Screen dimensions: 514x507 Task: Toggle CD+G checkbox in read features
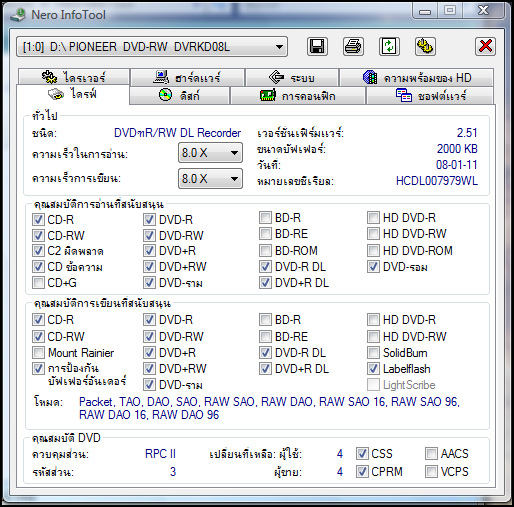click(38, 283)
